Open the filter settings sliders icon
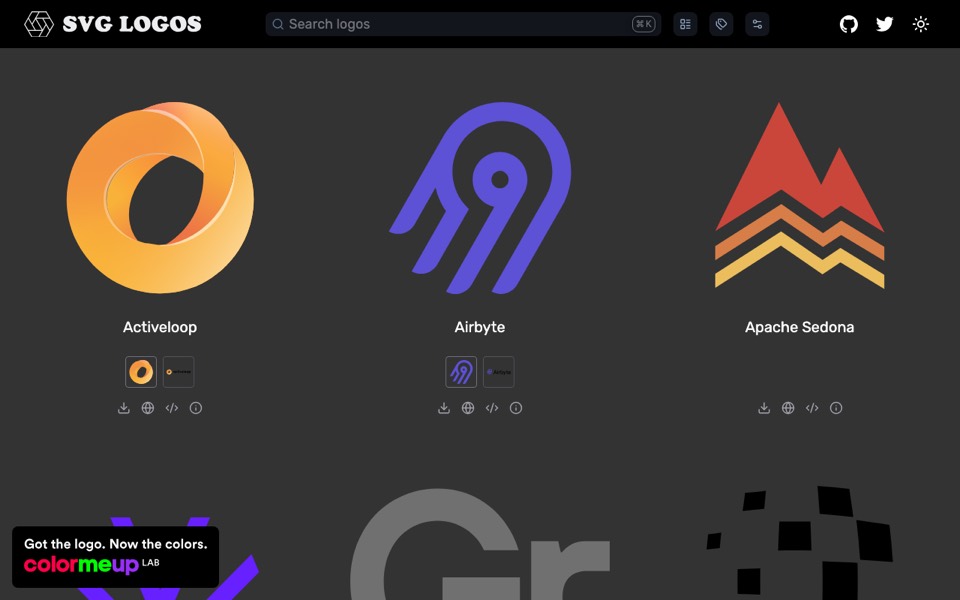Viewport: 960px width, 600px height. click(757, 24)
